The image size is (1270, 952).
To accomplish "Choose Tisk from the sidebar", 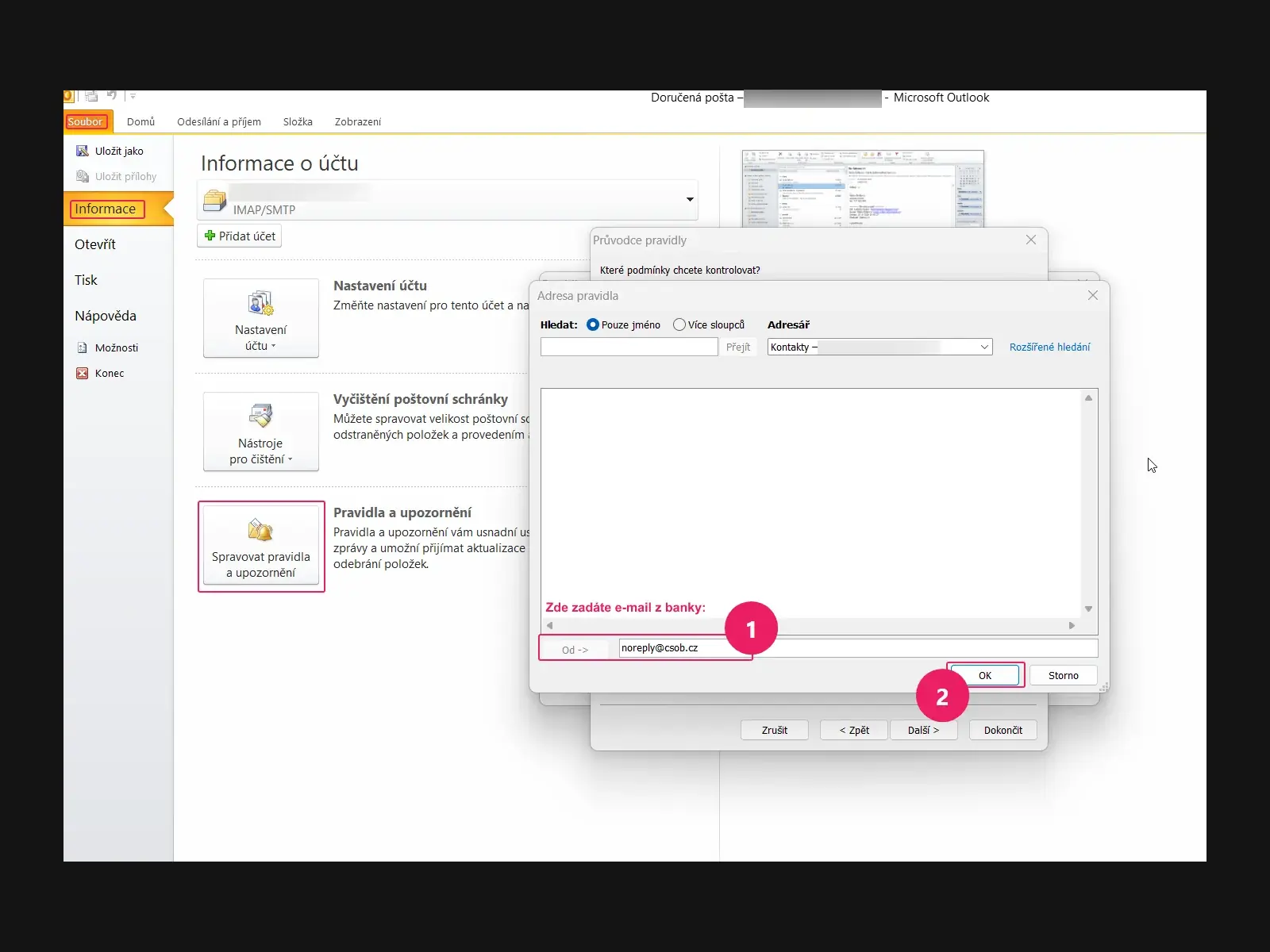I will click(86, 280).
